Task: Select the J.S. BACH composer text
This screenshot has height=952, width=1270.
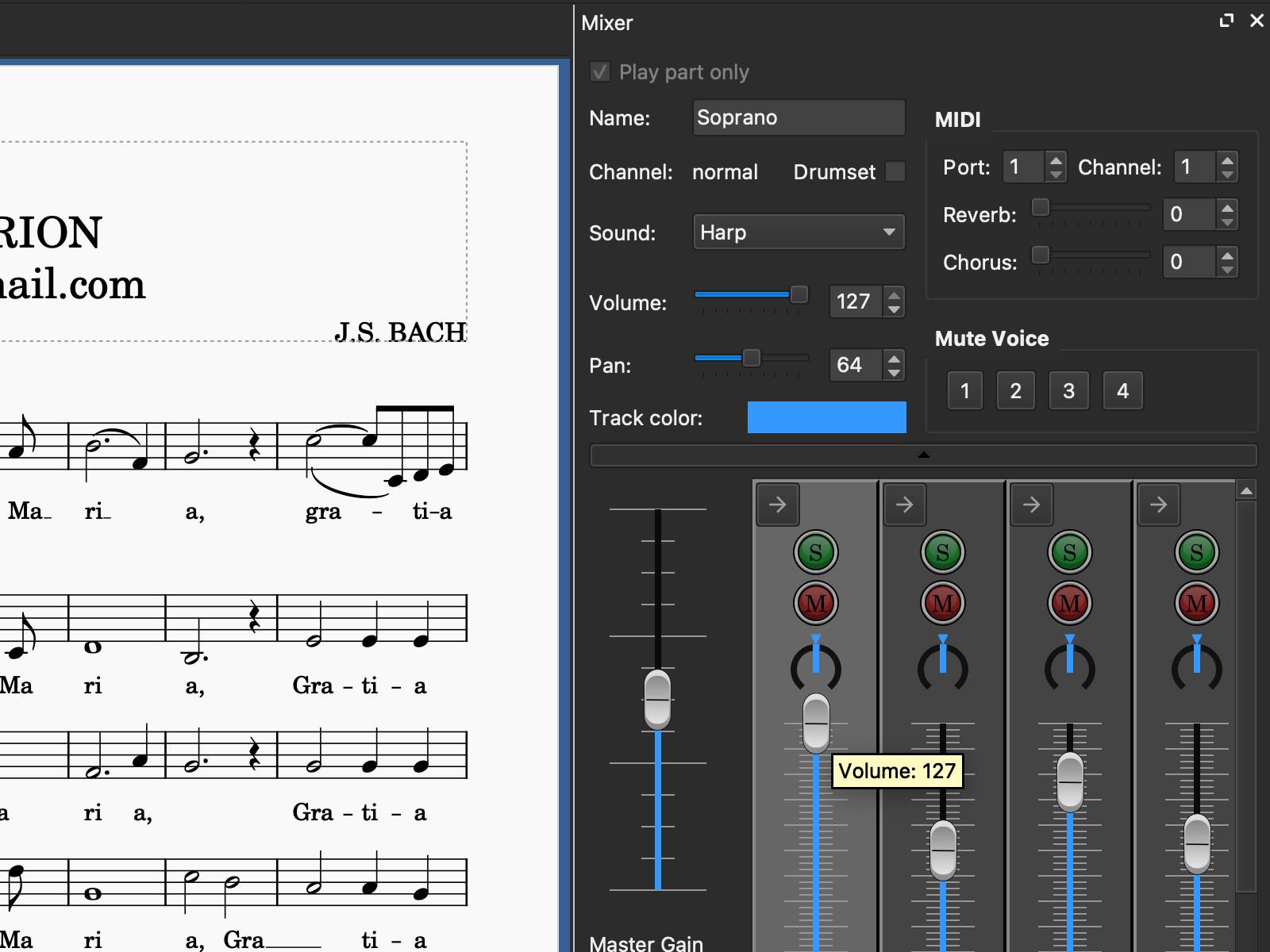Action: pyautogui.click(x=400, y=332)
